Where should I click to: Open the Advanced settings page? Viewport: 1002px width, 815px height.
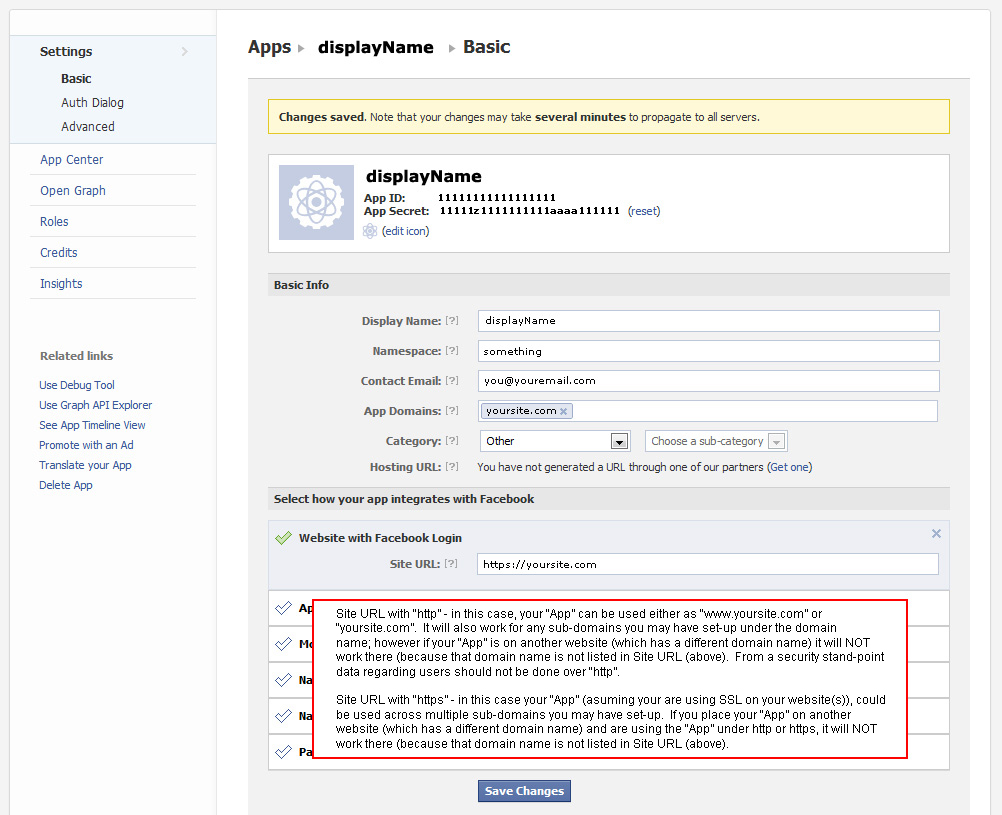(88, 127)
